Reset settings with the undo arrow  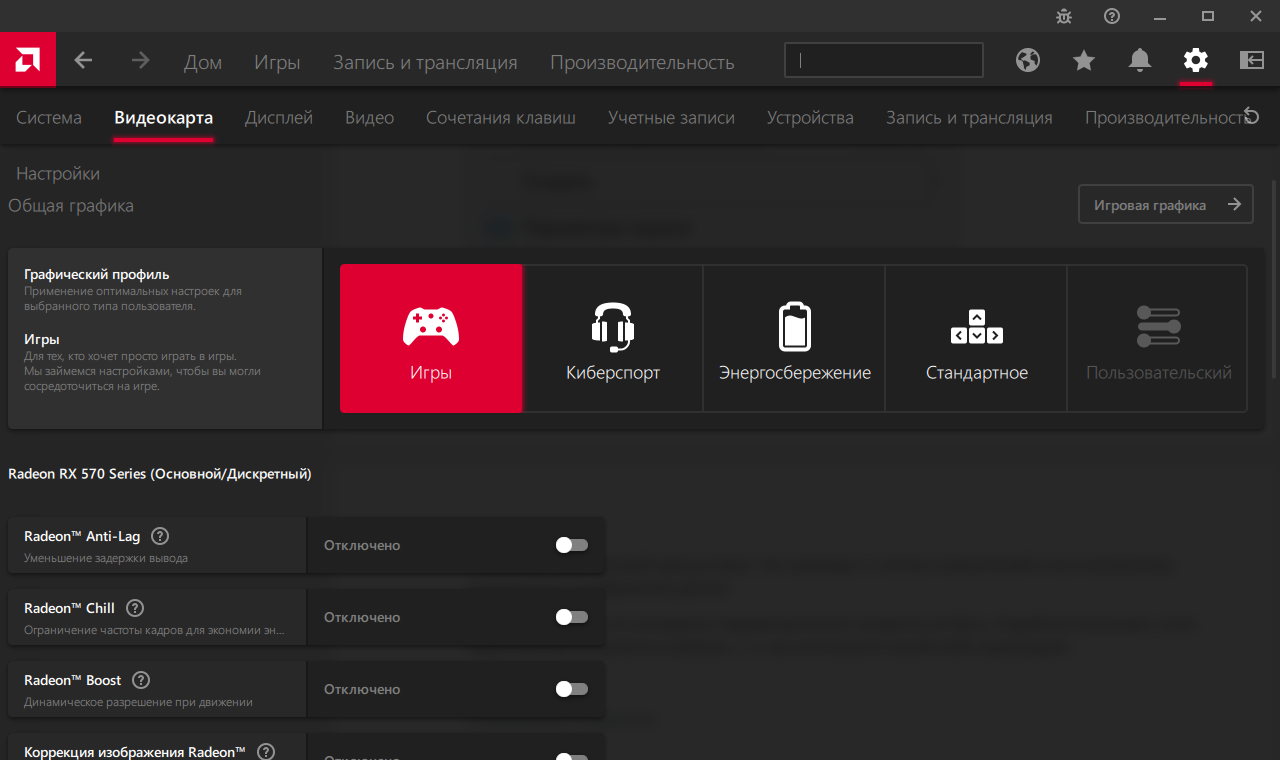click(1250, 115)
